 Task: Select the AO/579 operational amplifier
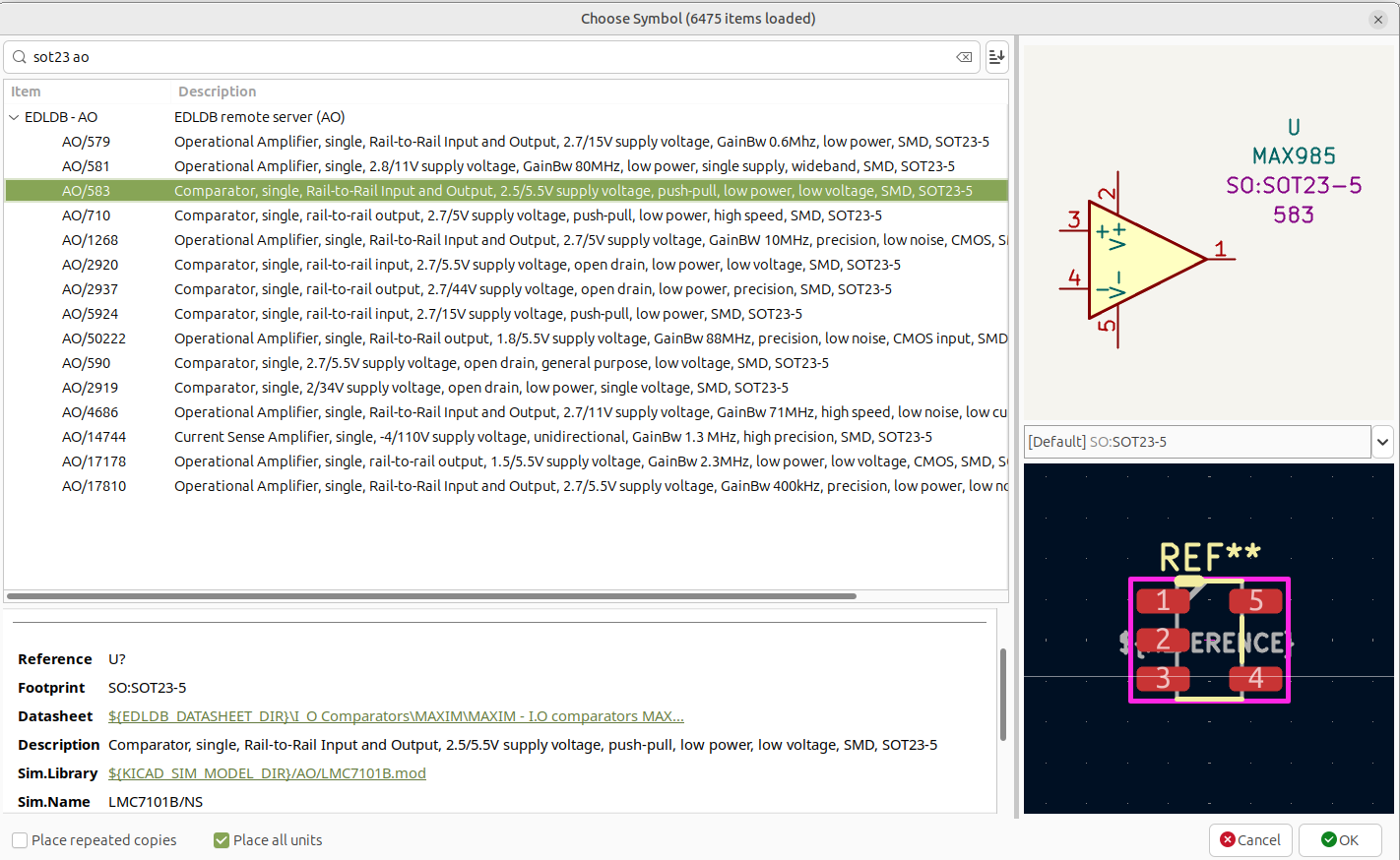coord(87,142)
